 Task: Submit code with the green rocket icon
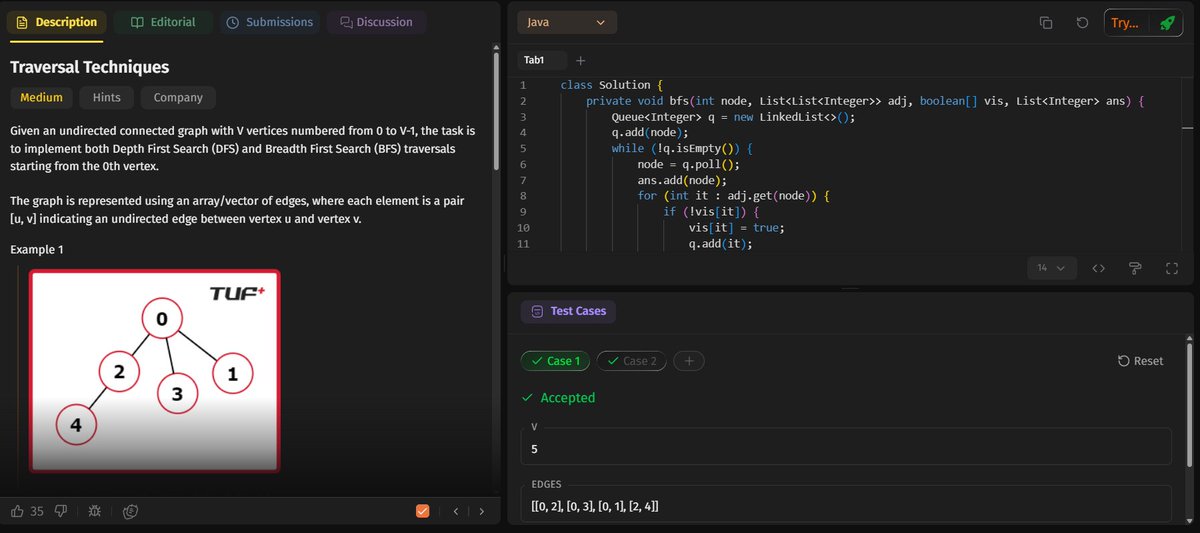(x=1166, y=22)
